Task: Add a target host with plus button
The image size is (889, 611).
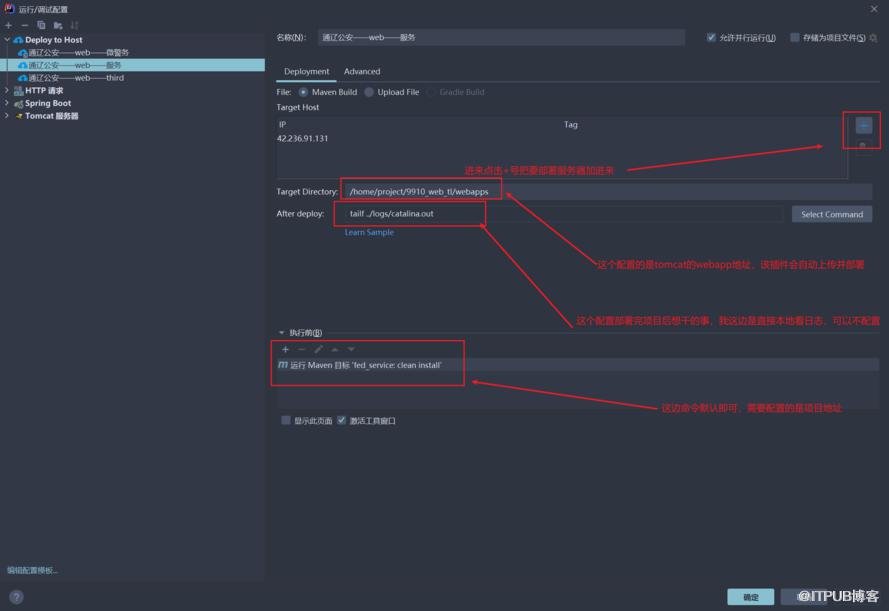Action: [x=863, y=125]
